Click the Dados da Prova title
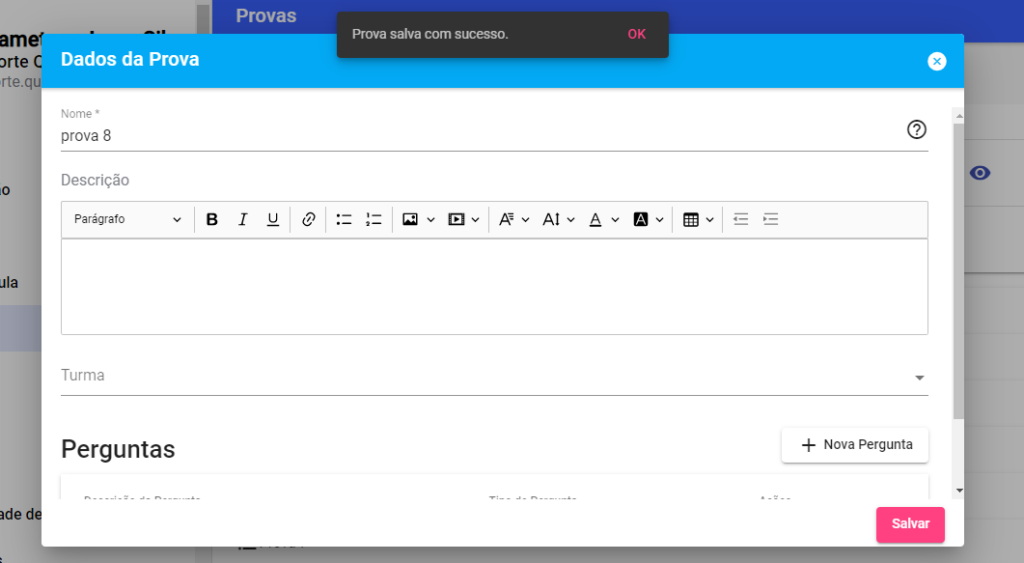1024x563 pixels. pyautogui.click(x=130, y=59)
